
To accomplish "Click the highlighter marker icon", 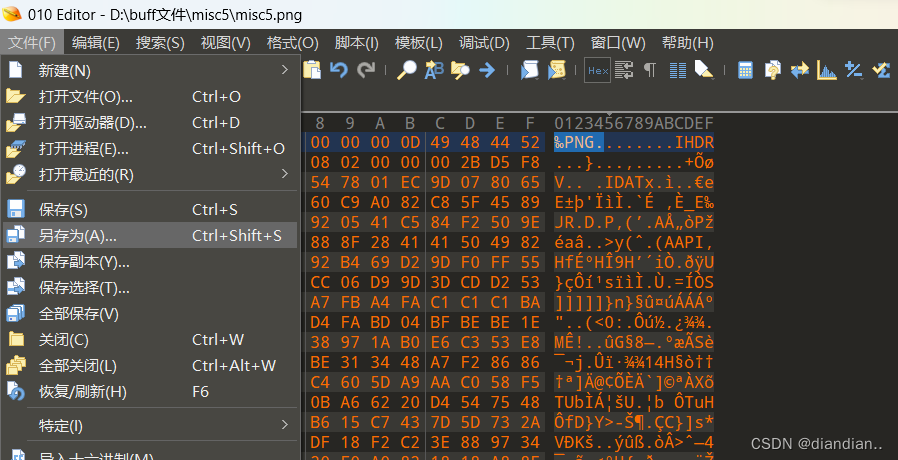I will 703,69.
